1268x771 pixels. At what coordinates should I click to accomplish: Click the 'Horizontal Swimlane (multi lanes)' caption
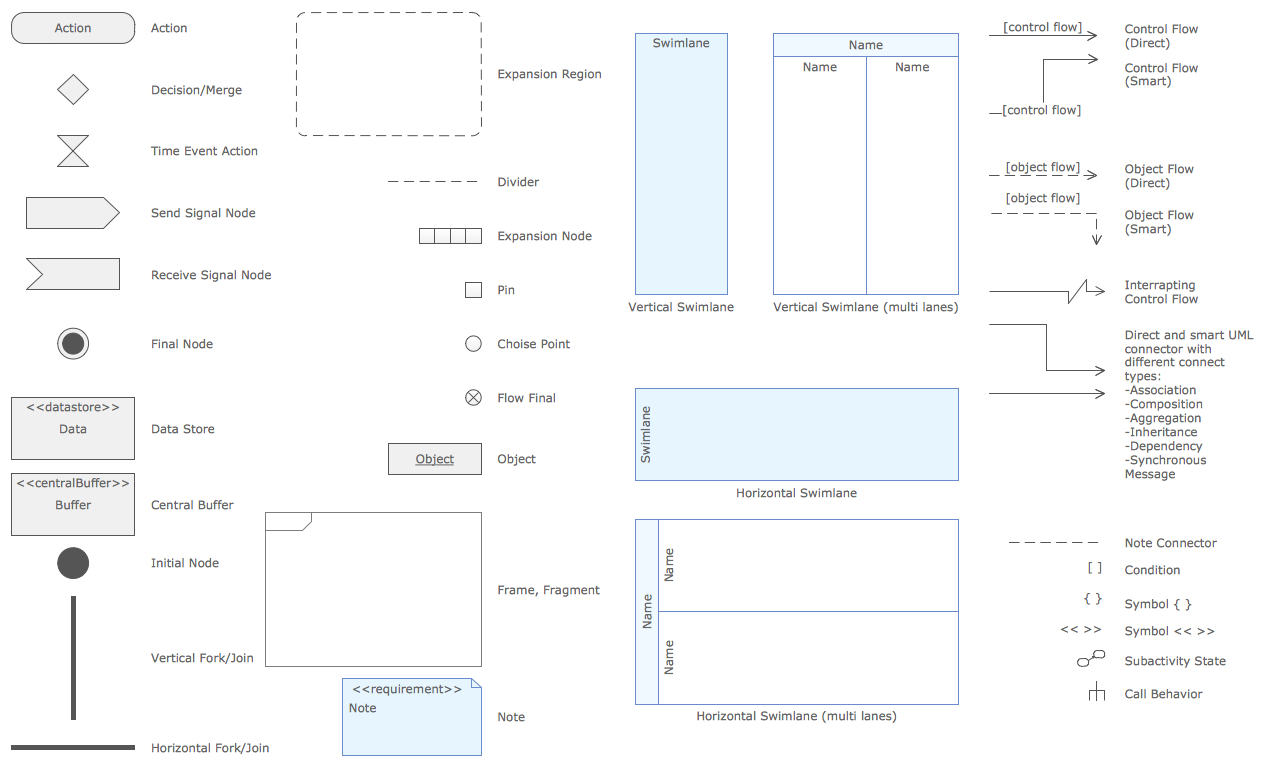(797, 716)
